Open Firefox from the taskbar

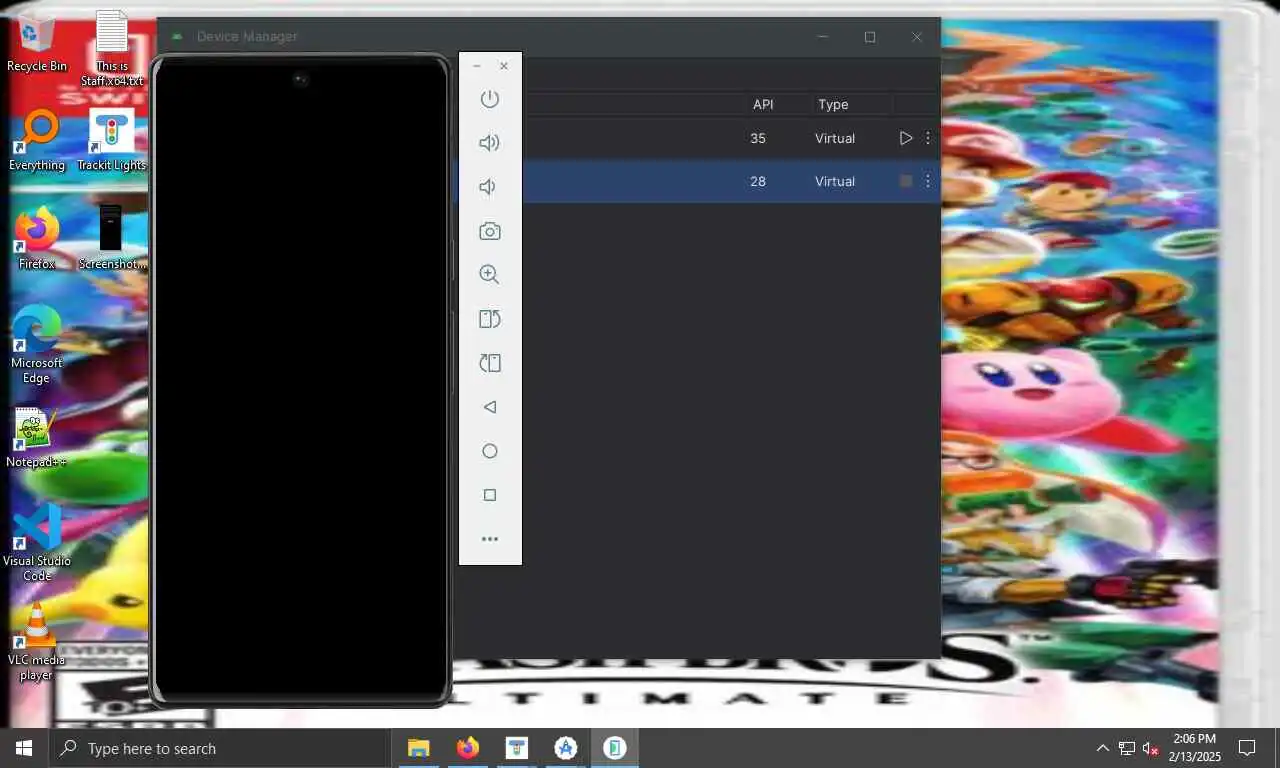467,748
